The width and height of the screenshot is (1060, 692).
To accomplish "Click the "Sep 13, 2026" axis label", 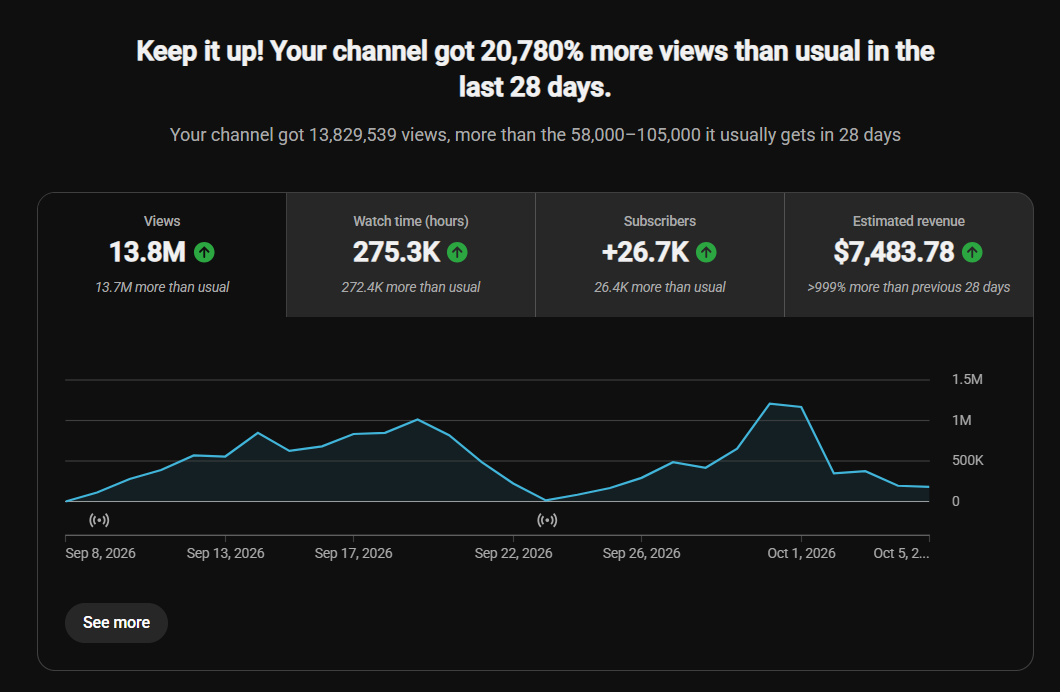I will click(226, 553).
